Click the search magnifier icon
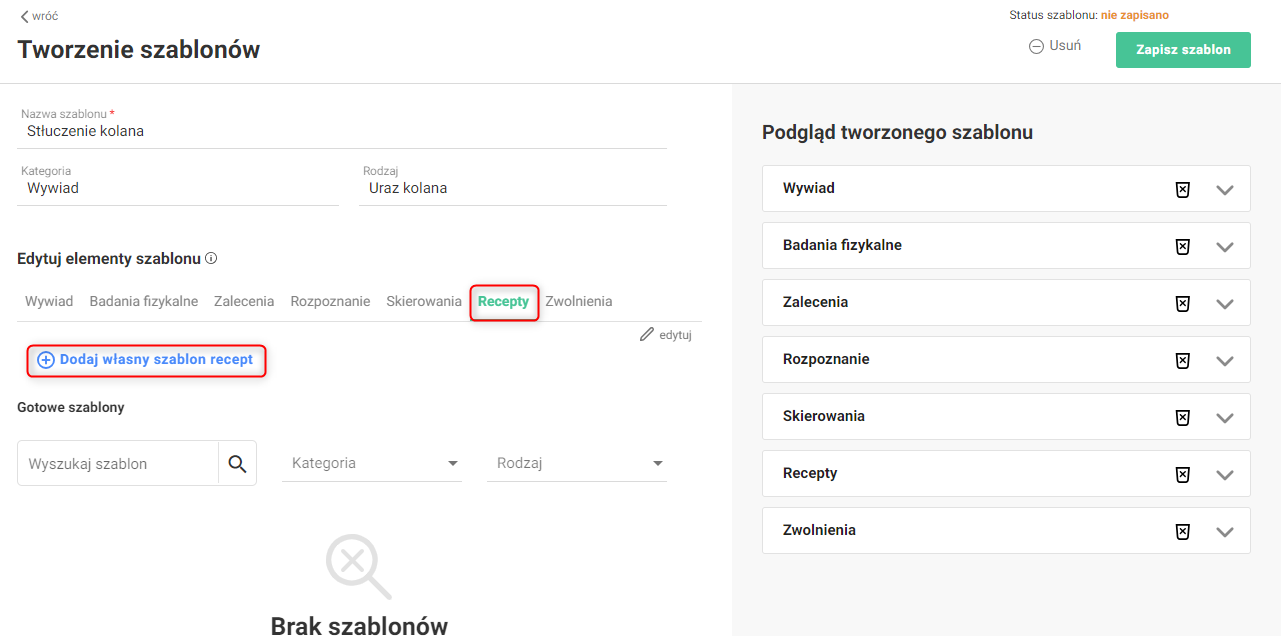 [237, 464]
